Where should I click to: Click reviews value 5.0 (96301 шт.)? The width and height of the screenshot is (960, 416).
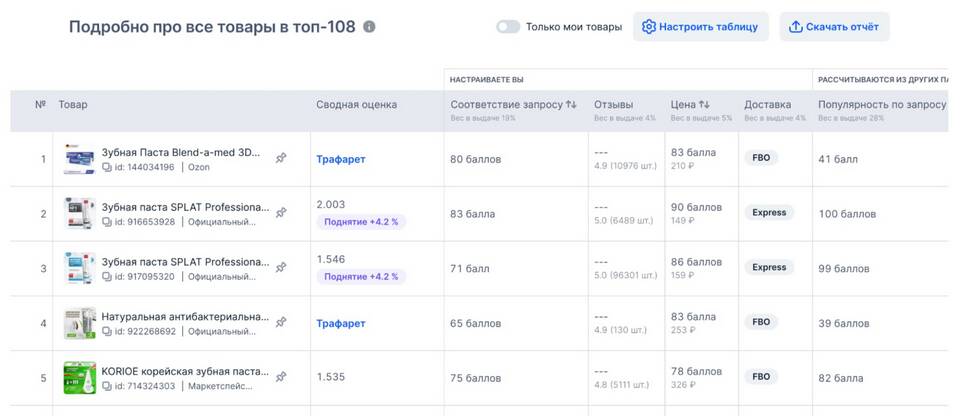tap(625, 276)
